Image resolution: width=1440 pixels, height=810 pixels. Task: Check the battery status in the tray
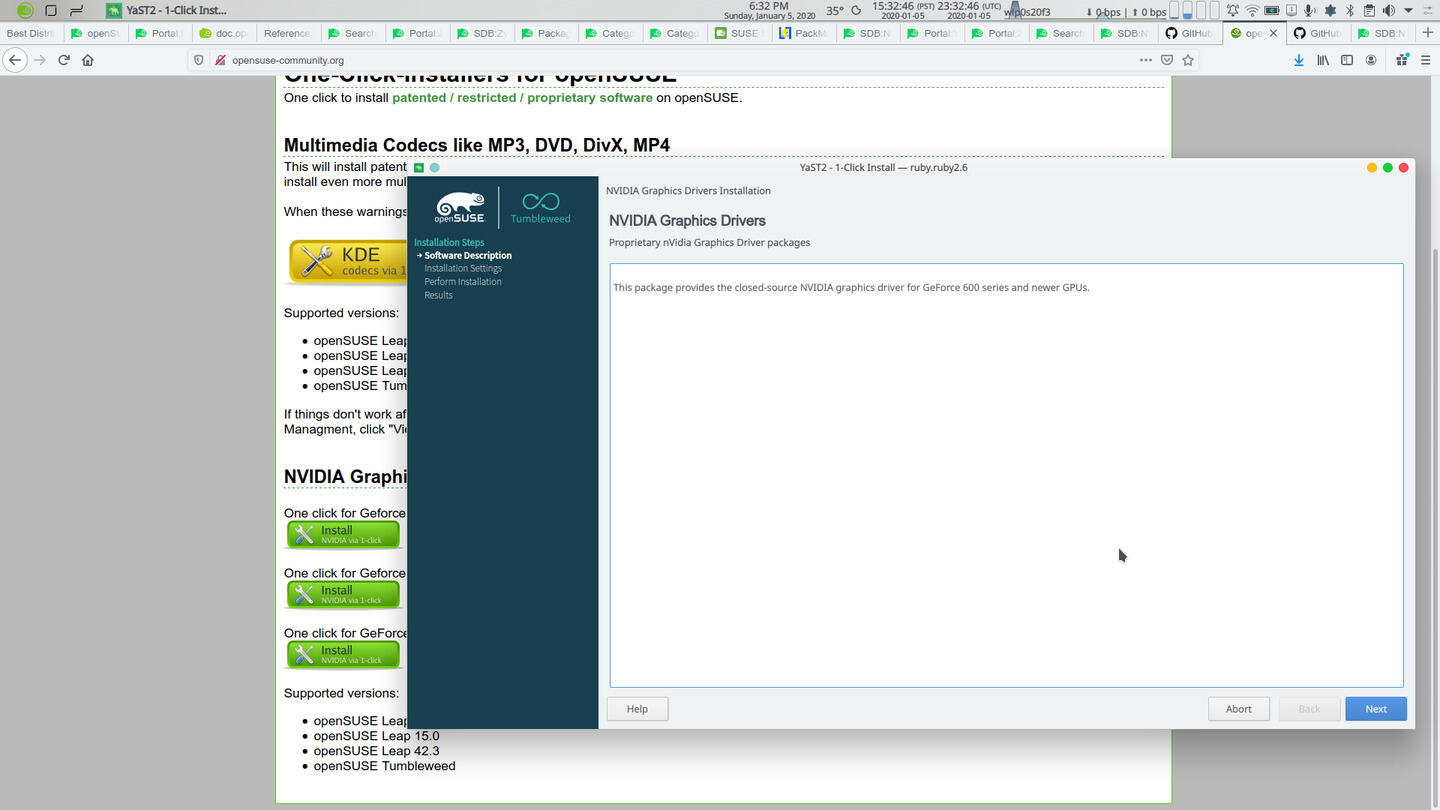click(x=1272, y=11)
